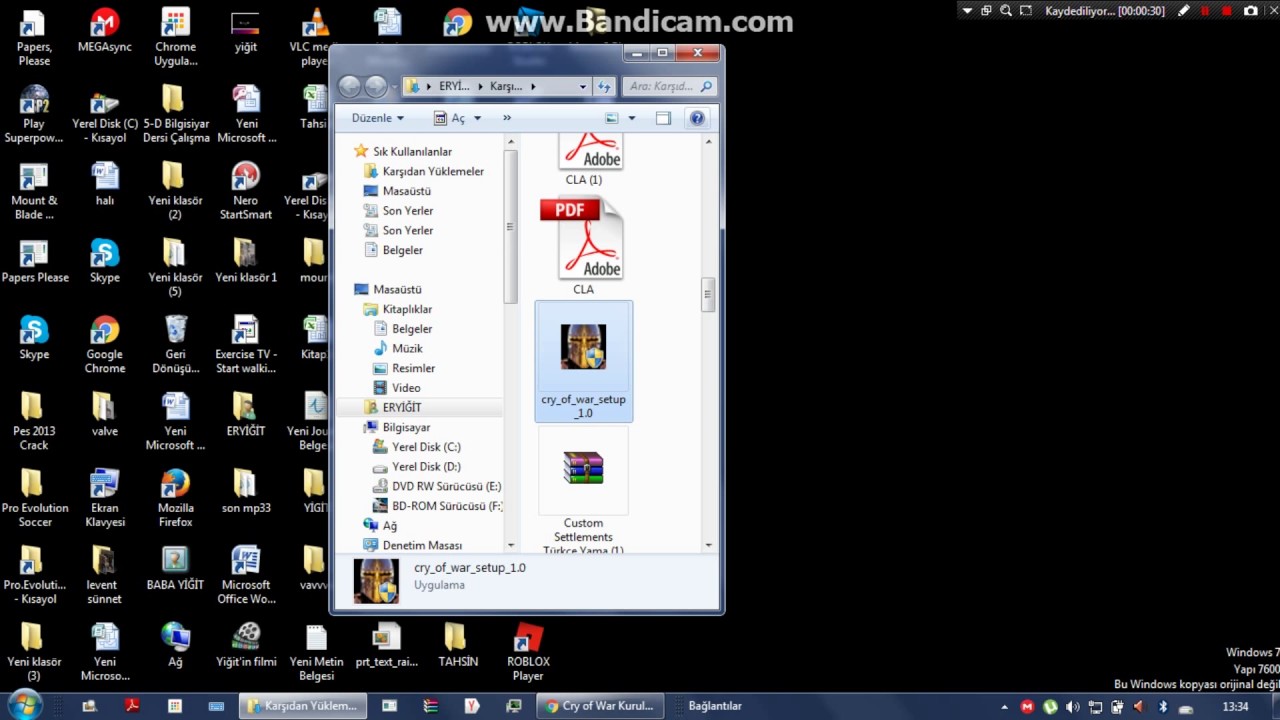Click the Ara search field
Viewport: 1280px width, 720px height.
click(x=670, y=87)
